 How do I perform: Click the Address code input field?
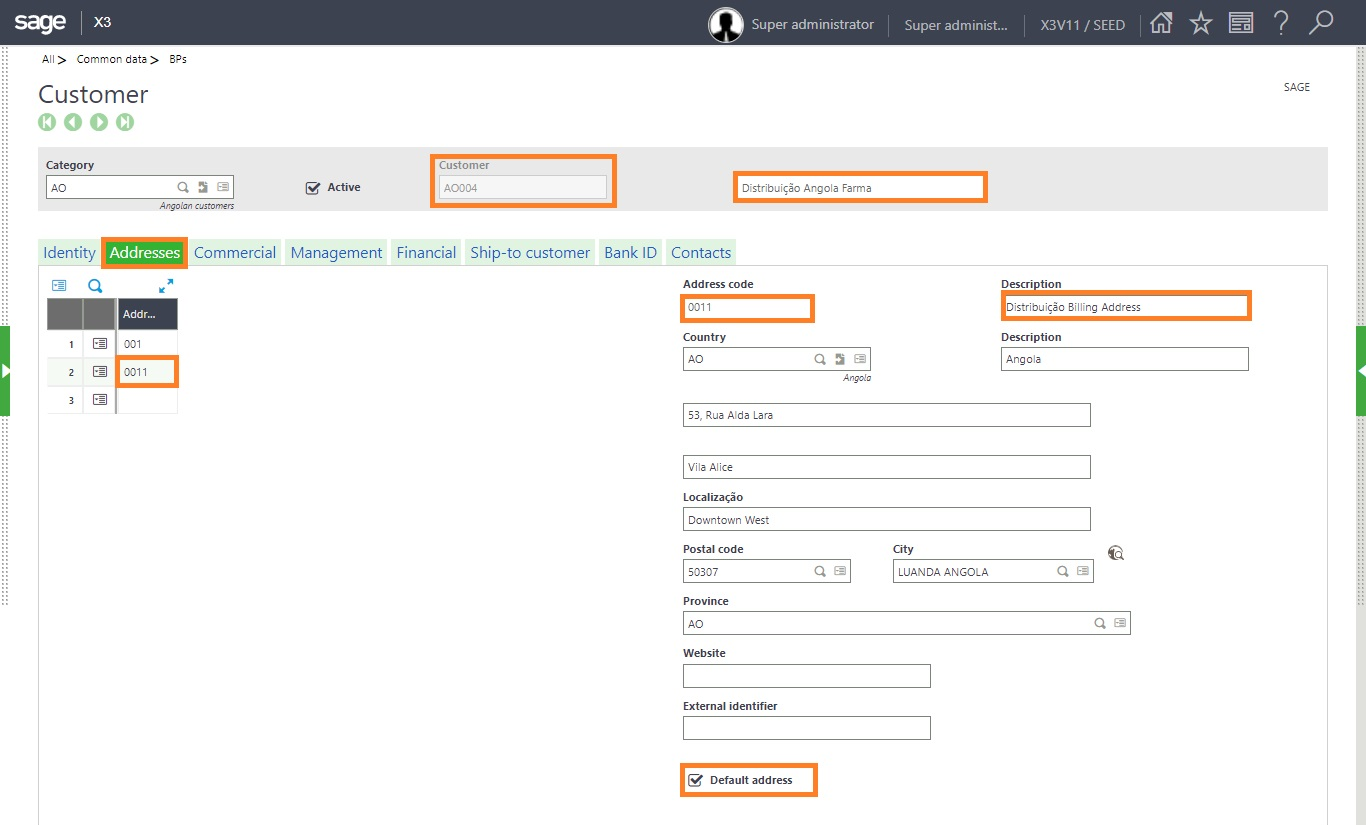pos(747,307)
